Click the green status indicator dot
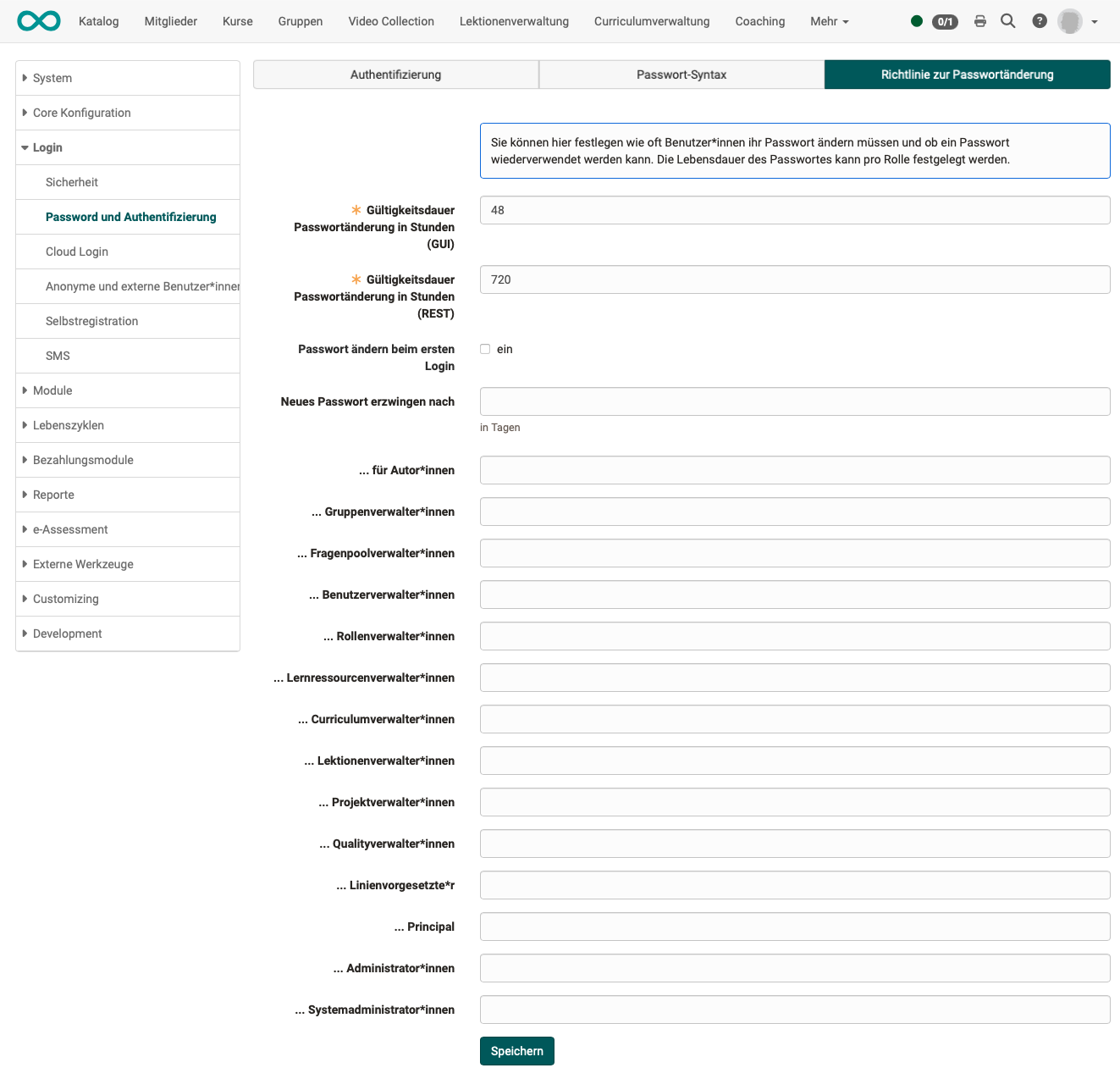1120x1090 pixels. (917, 20)
